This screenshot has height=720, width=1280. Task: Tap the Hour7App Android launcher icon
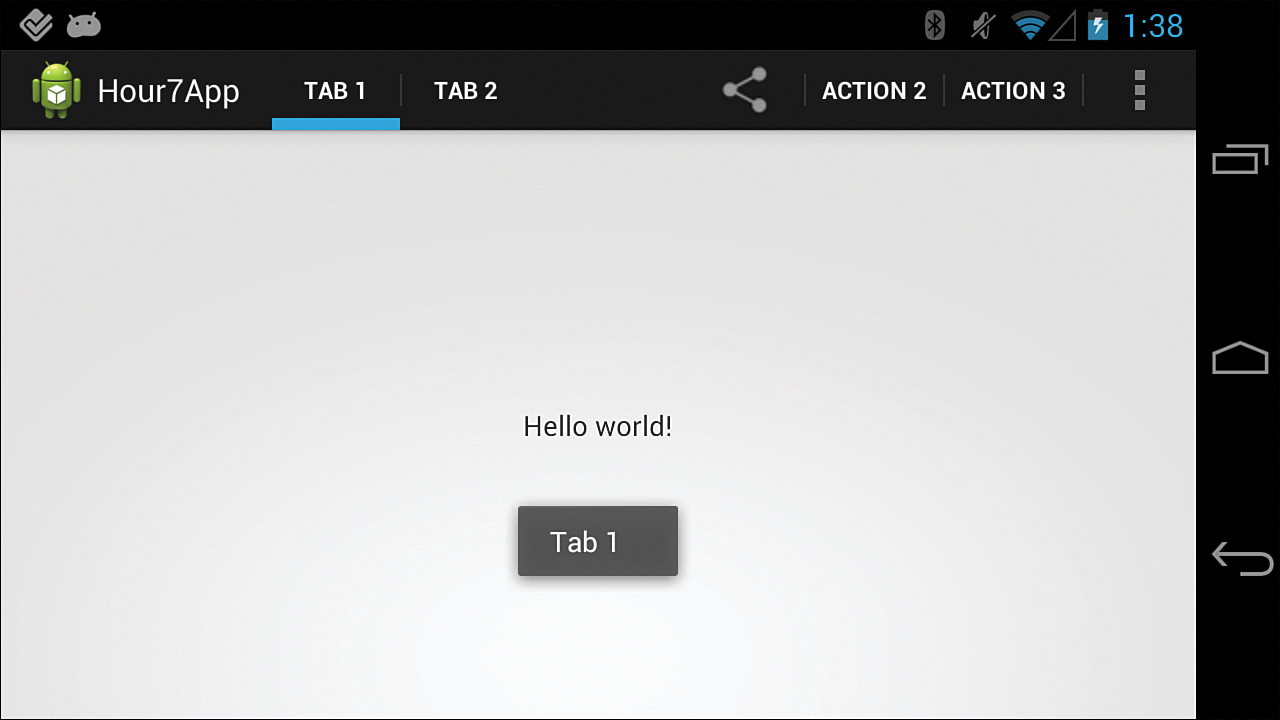tap(56, 90)
